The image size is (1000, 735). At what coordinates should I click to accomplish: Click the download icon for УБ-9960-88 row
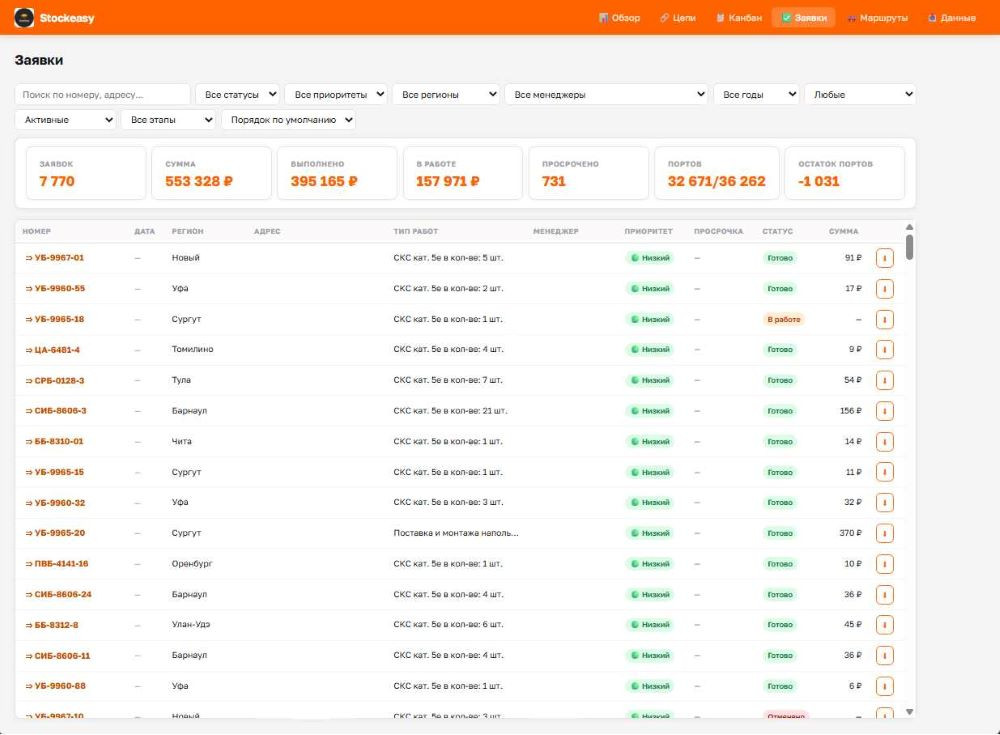(885, 686)
